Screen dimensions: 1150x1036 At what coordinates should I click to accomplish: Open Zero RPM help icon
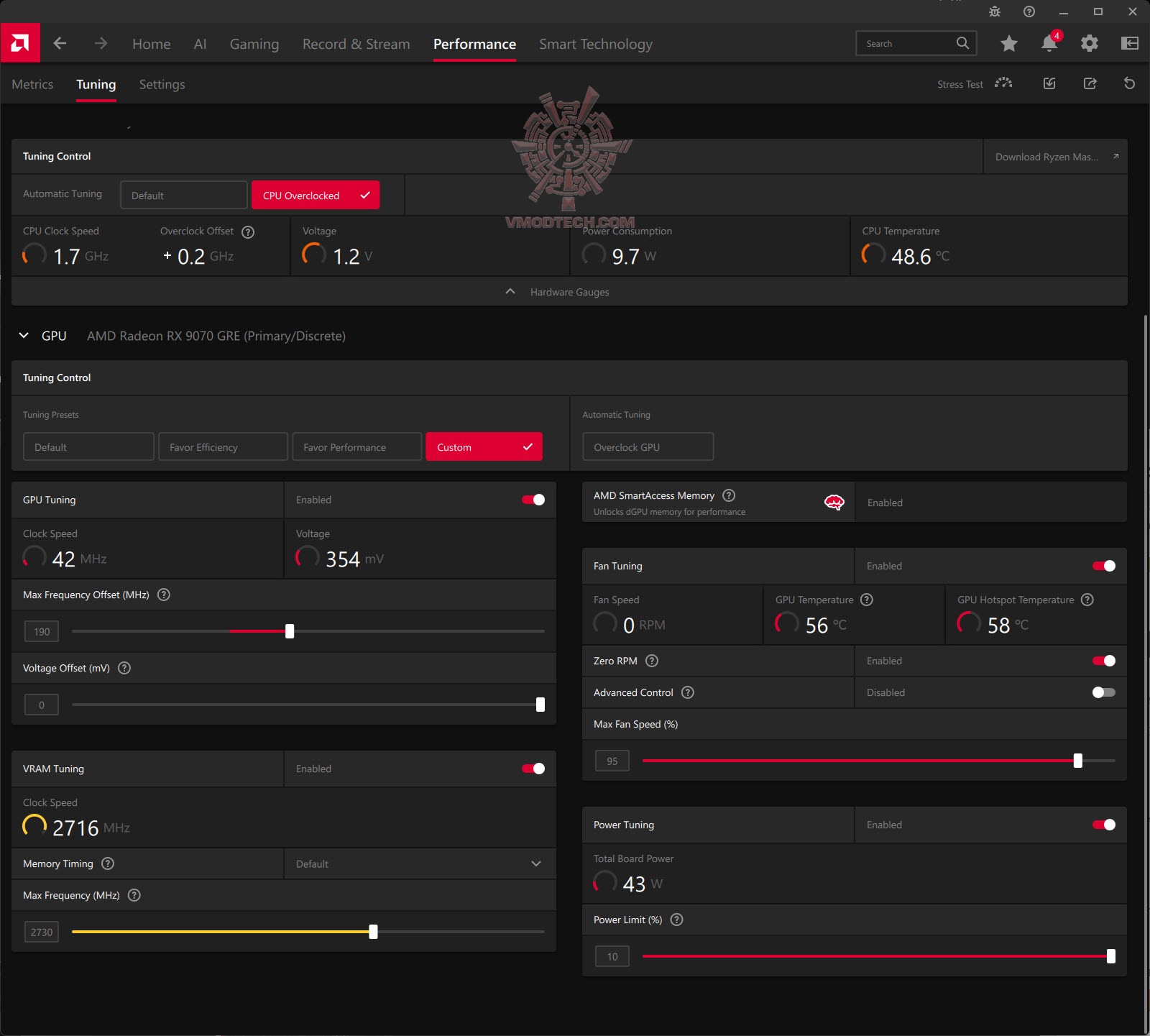[652, 661]
